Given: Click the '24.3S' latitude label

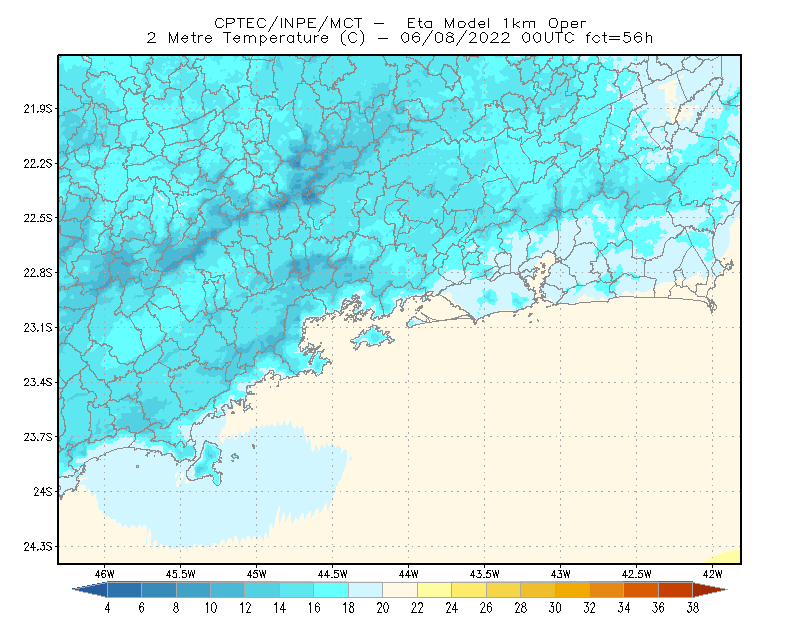Looking at the screenshot, I should (38, 547).
